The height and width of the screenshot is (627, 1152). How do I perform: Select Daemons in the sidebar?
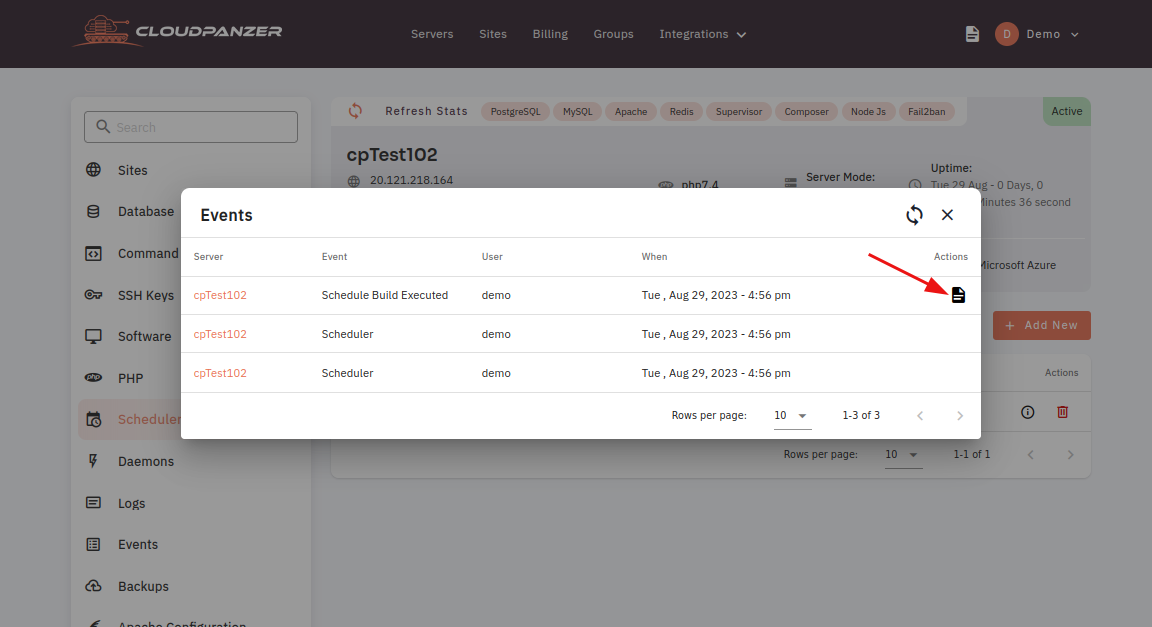[x=146, y=461]
